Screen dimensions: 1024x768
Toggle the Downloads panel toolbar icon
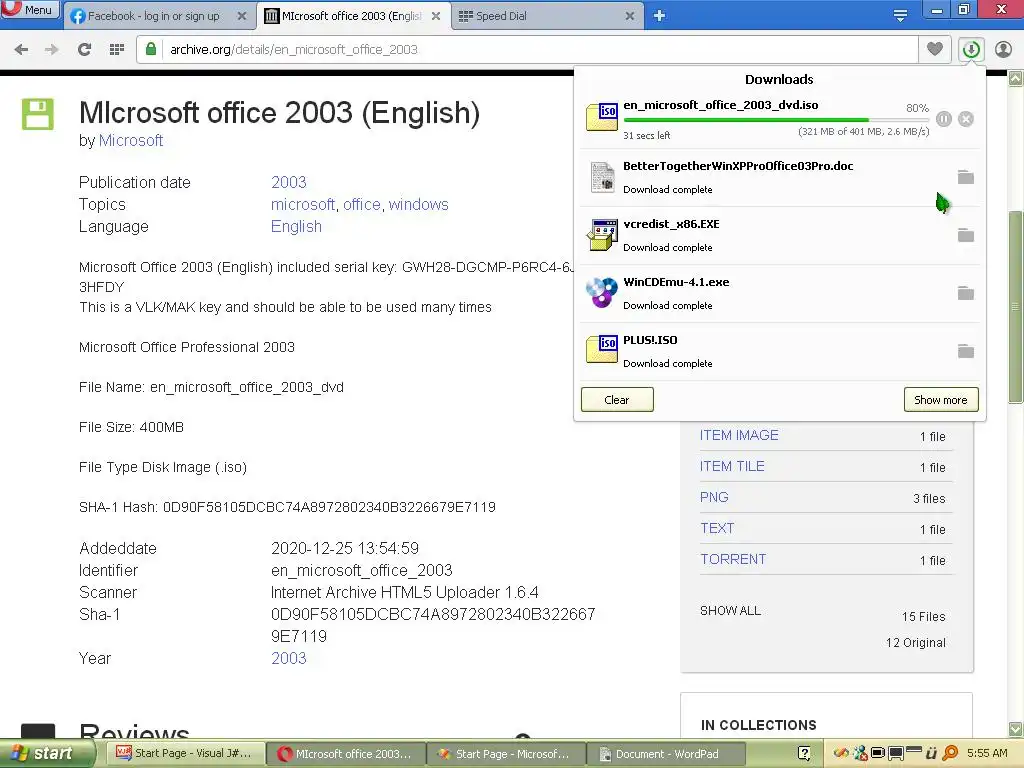pyautogui.click(x=971, y=49)
